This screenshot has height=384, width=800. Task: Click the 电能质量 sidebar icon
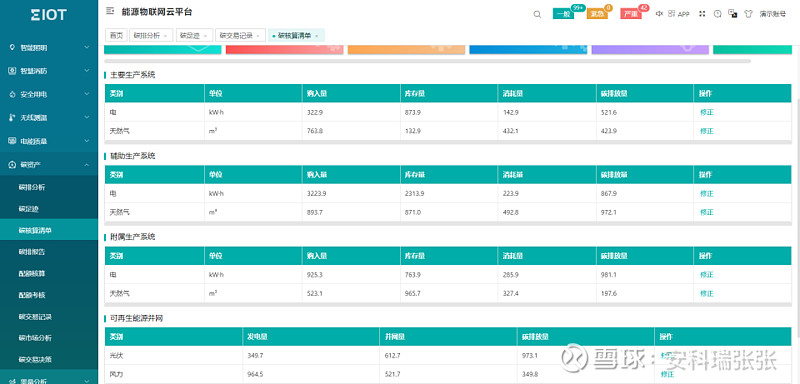pyautogui.click(x=12, y=141)
